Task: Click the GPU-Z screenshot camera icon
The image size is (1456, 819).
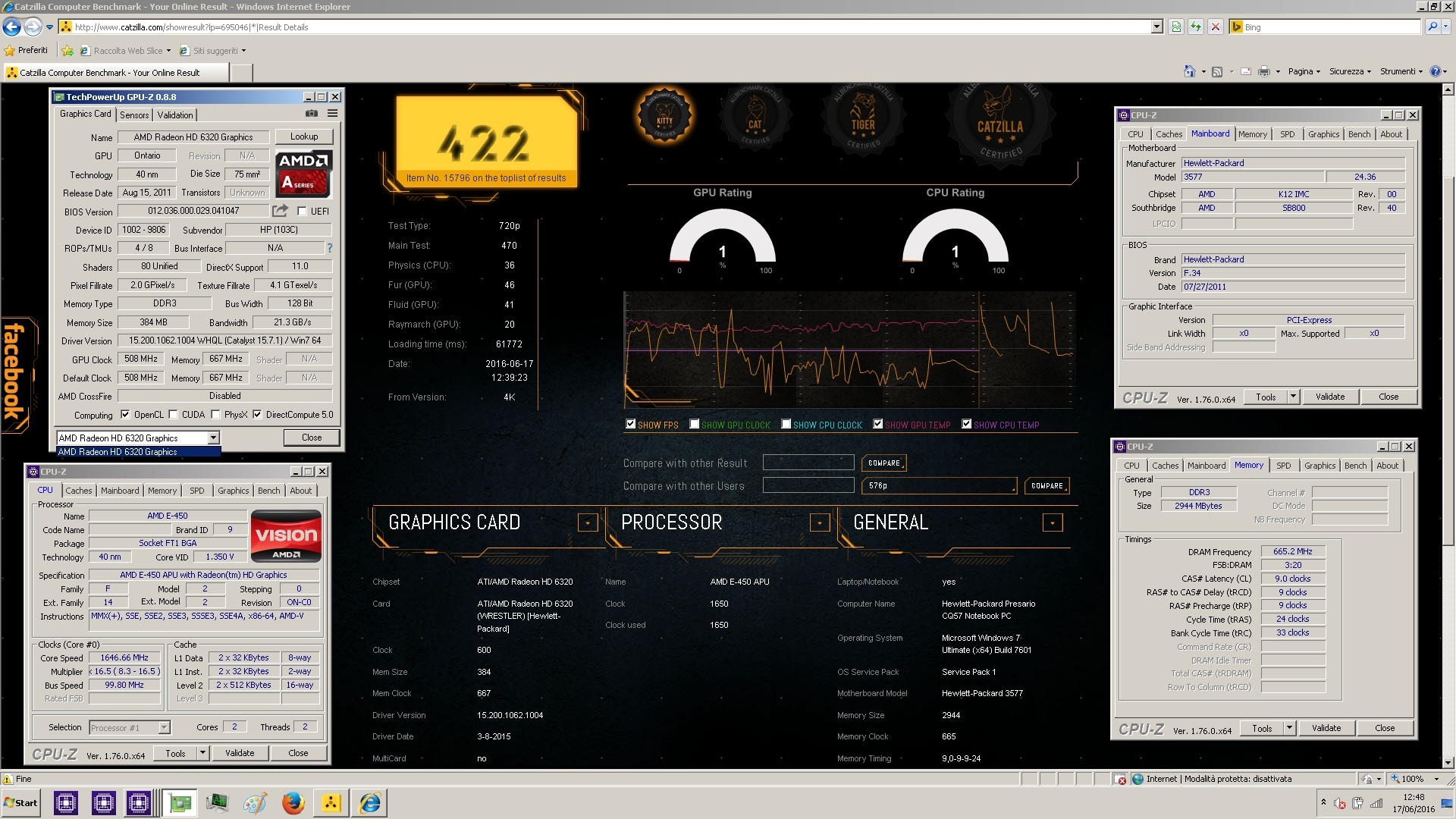Action: click(x=312, y=114)
